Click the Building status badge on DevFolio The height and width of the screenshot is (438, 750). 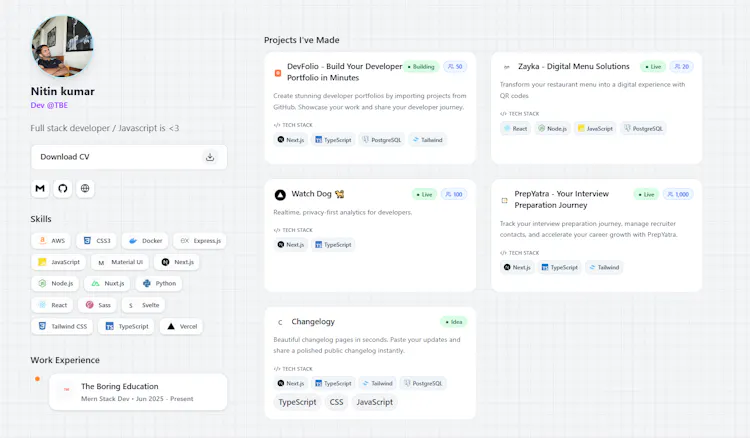click(421, 66)
